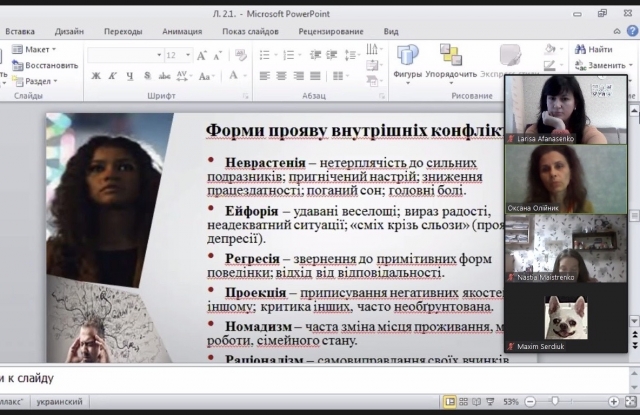Toggle italic formatting (К) button

pyautogui.click(x=111, y=75)
